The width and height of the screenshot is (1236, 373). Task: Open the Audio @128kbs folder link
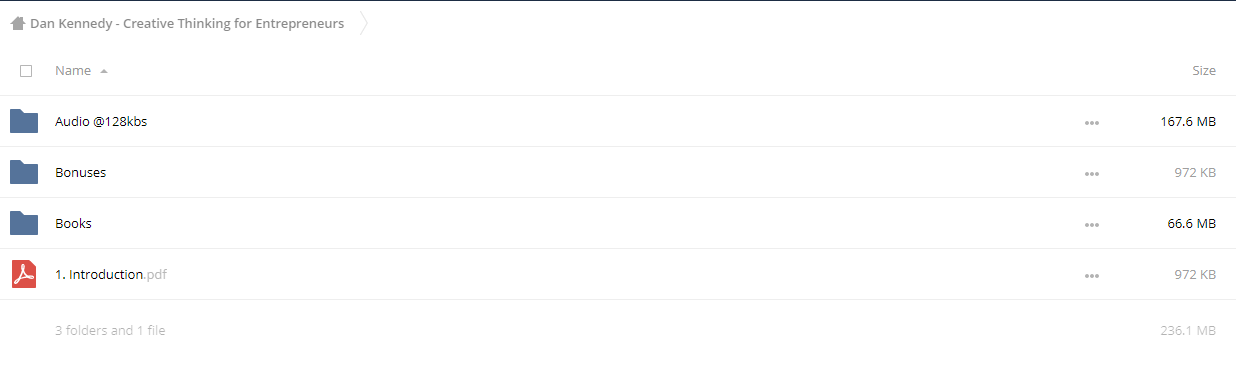pyautogui.click(x=101, y=122)
